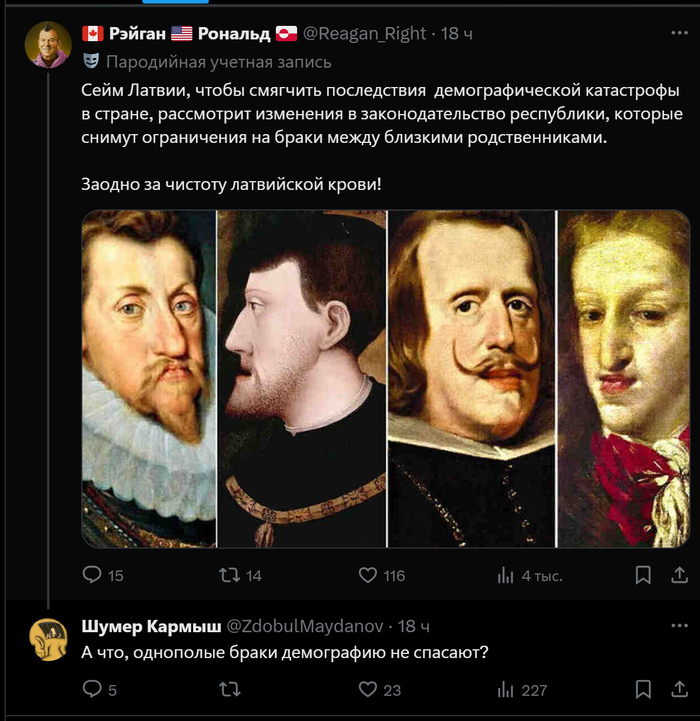This screenshot has width=700, height=721.
Task: Repost the Шумер Кармыш reply
Action: (x=229, y=689)
